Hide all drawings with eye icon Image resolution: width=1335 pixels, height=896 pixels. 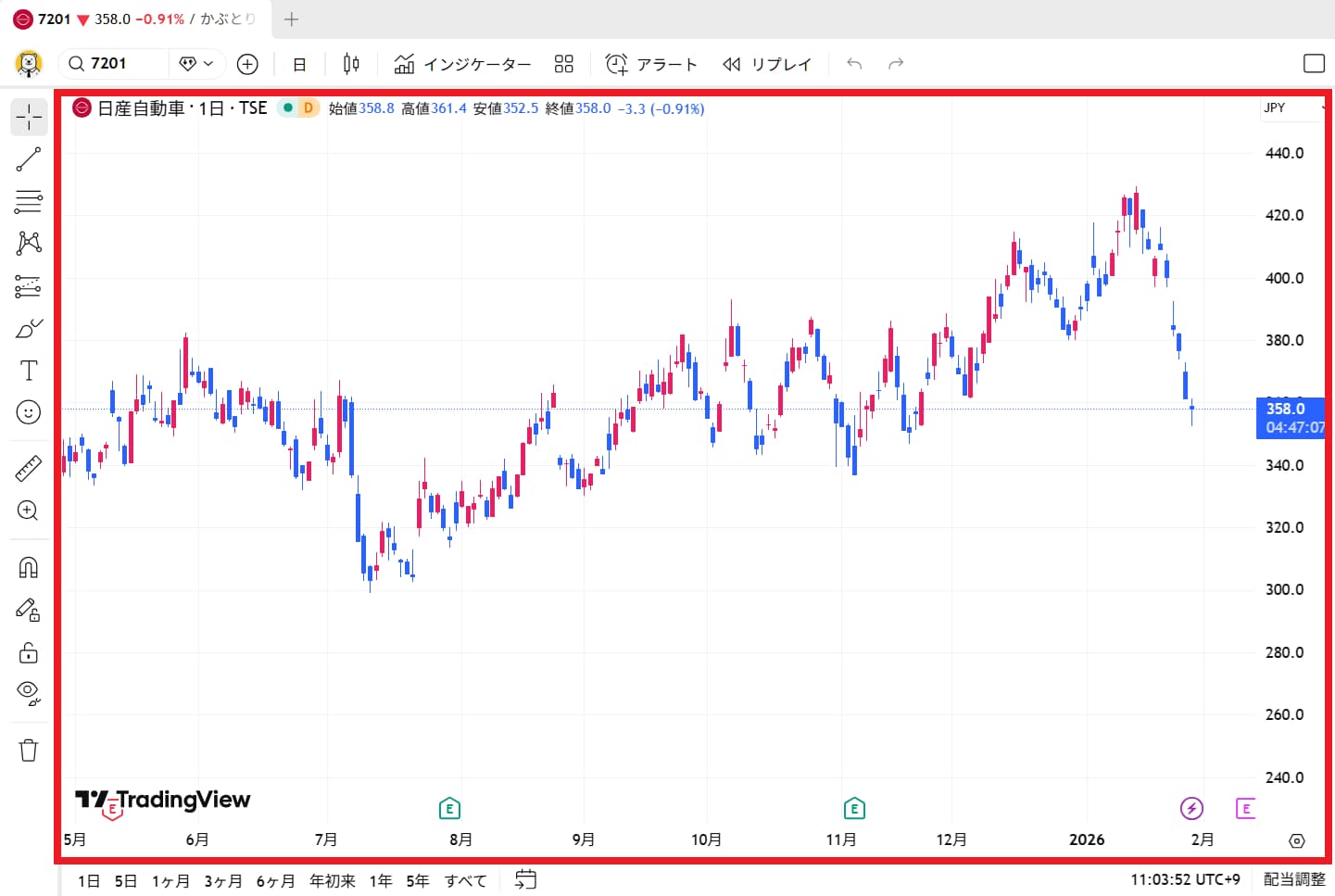click(x=29, y=692)
